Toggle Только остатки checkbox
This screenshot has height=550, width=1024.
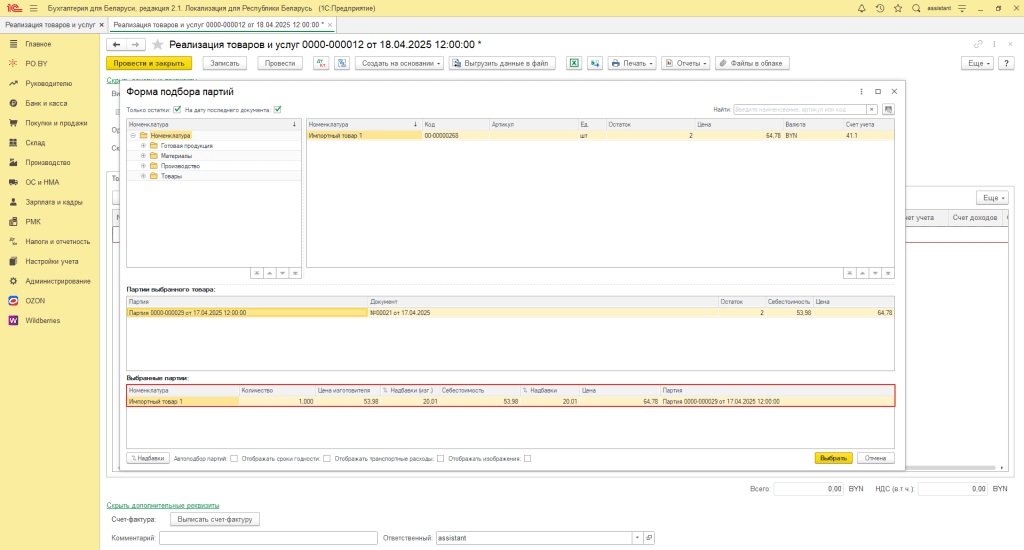pos(177,110)
